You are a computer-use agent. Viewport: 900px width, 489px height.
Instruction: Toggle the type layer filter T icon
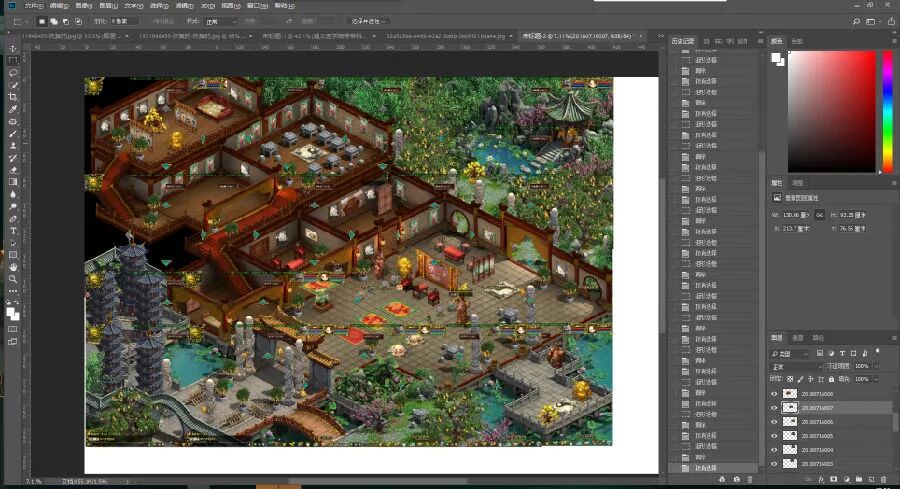pyautogui.click(x=842, y=353)
